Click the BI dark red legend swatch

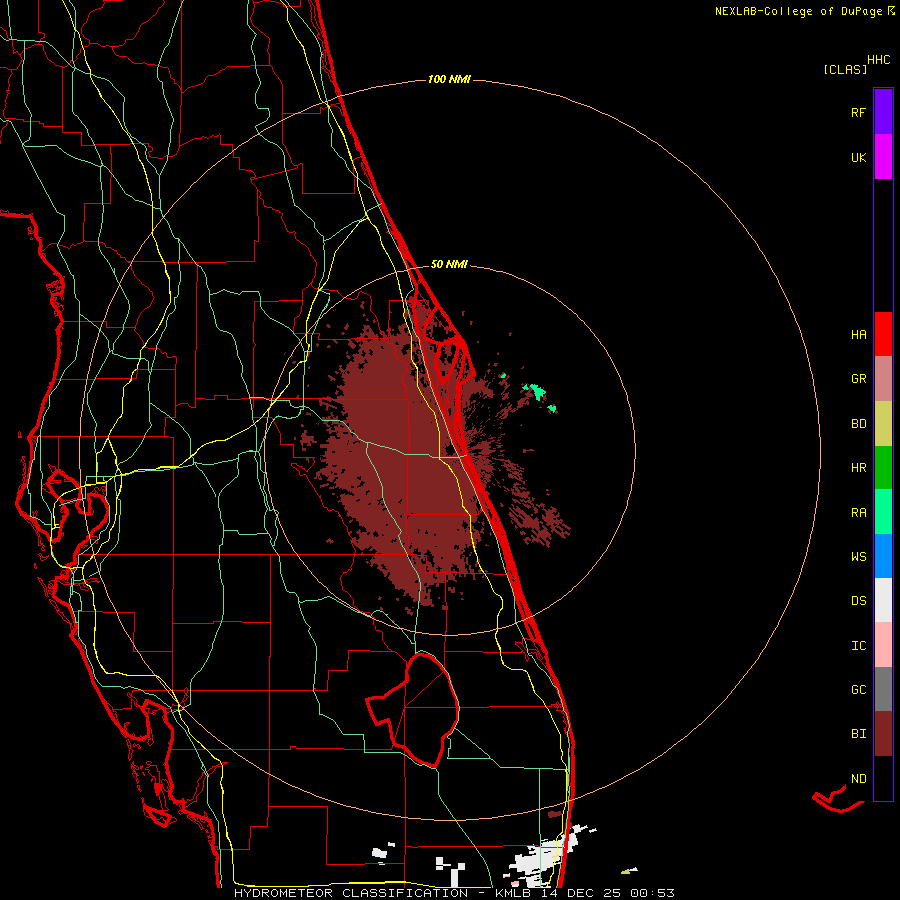(883, 734)
